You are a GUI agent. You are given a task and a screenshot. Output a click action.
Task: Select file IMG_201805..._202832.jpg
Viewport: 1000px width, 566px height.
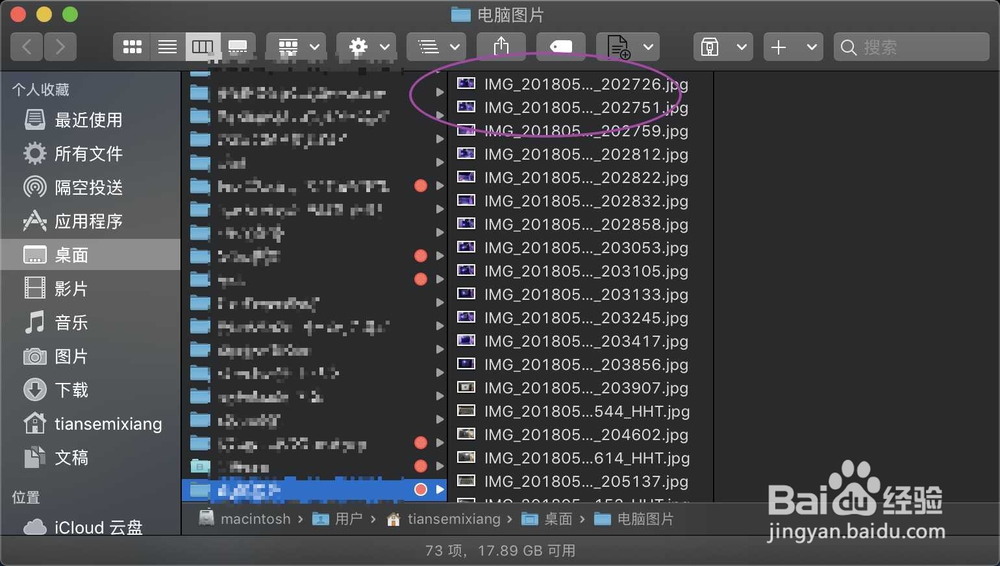pos(580,201)
